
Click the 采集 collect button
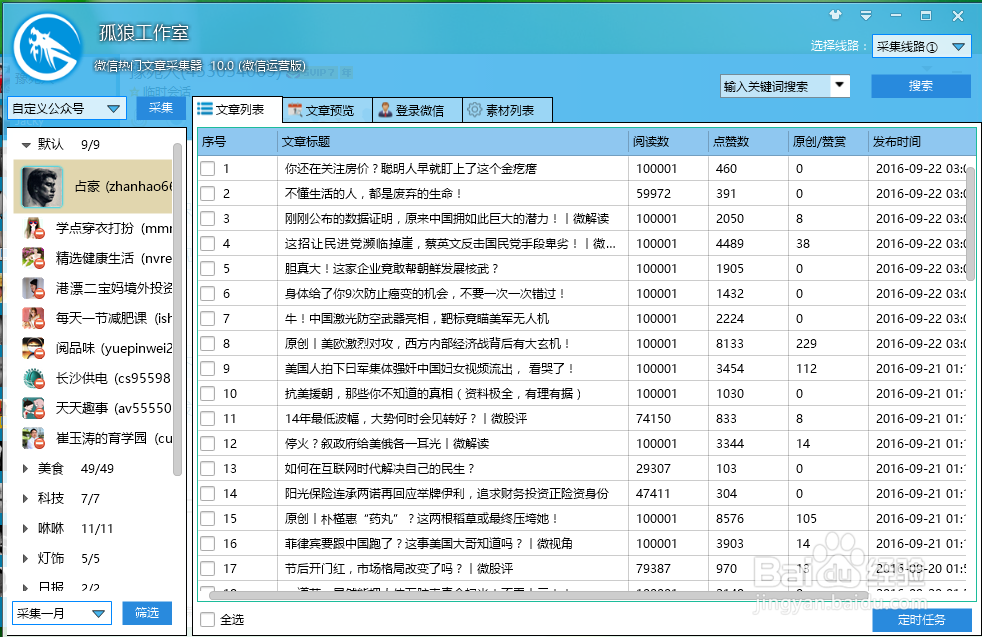click(x=161, y=108)
